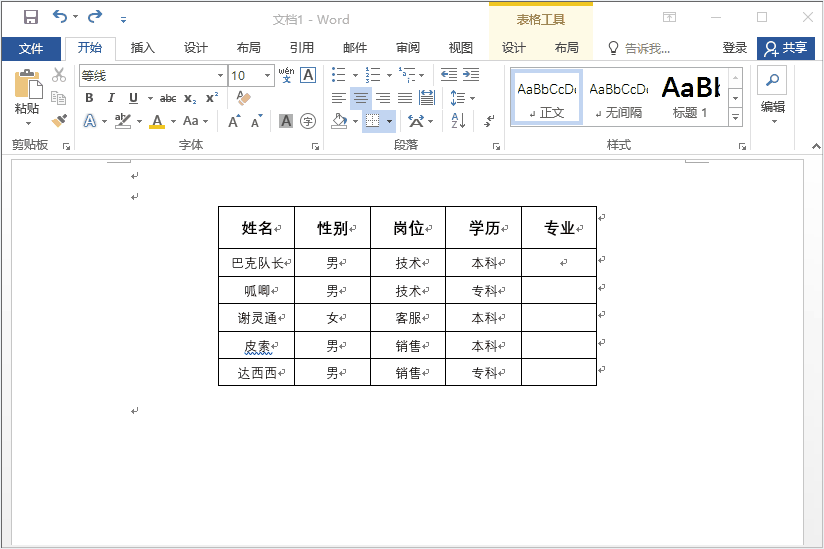Apply distributed alignment
Image resolution: width=824 pixels, height=549 pixels.
tap(427, 98)
